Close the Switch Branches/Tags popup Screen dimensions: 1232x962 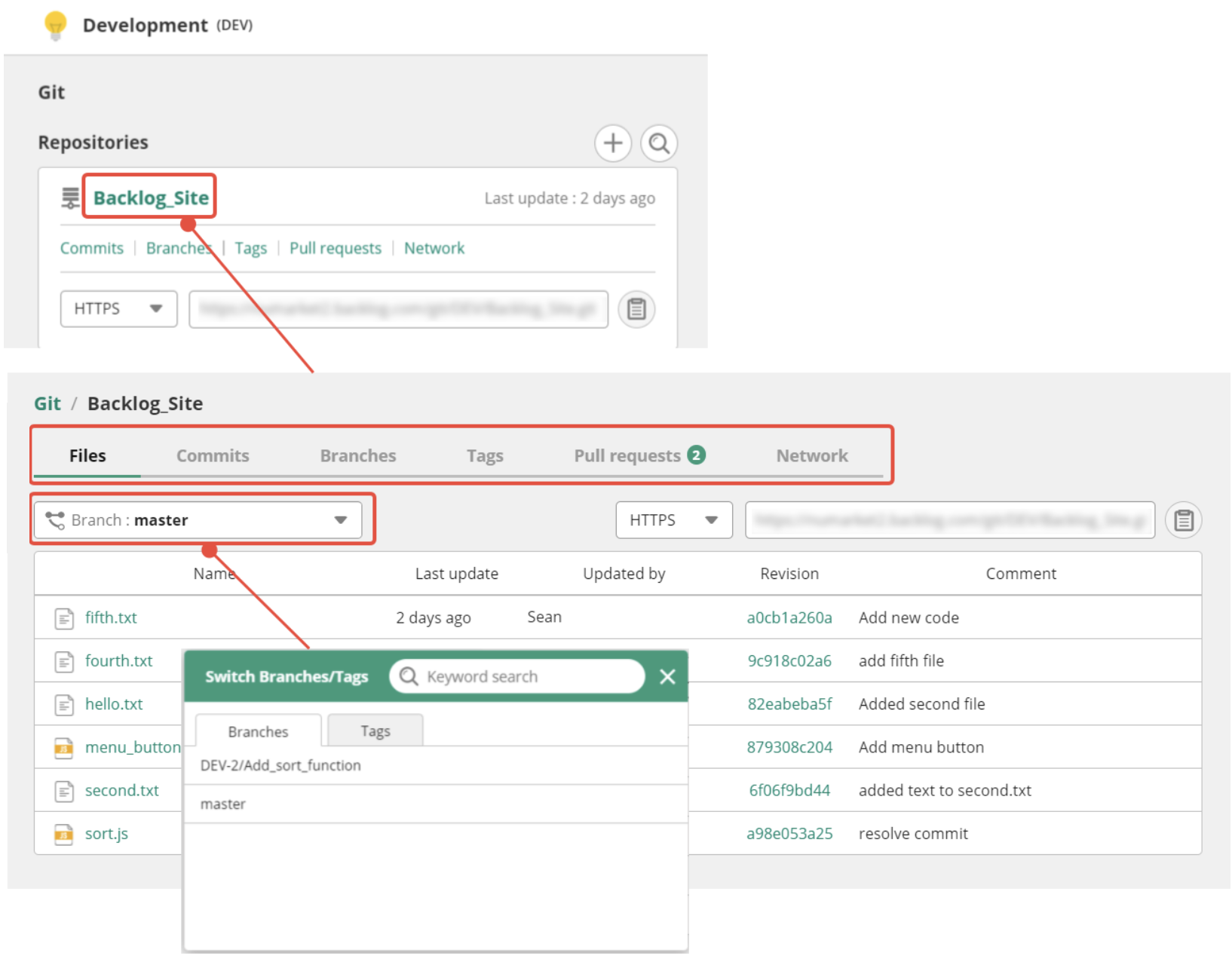click(667, 677)
